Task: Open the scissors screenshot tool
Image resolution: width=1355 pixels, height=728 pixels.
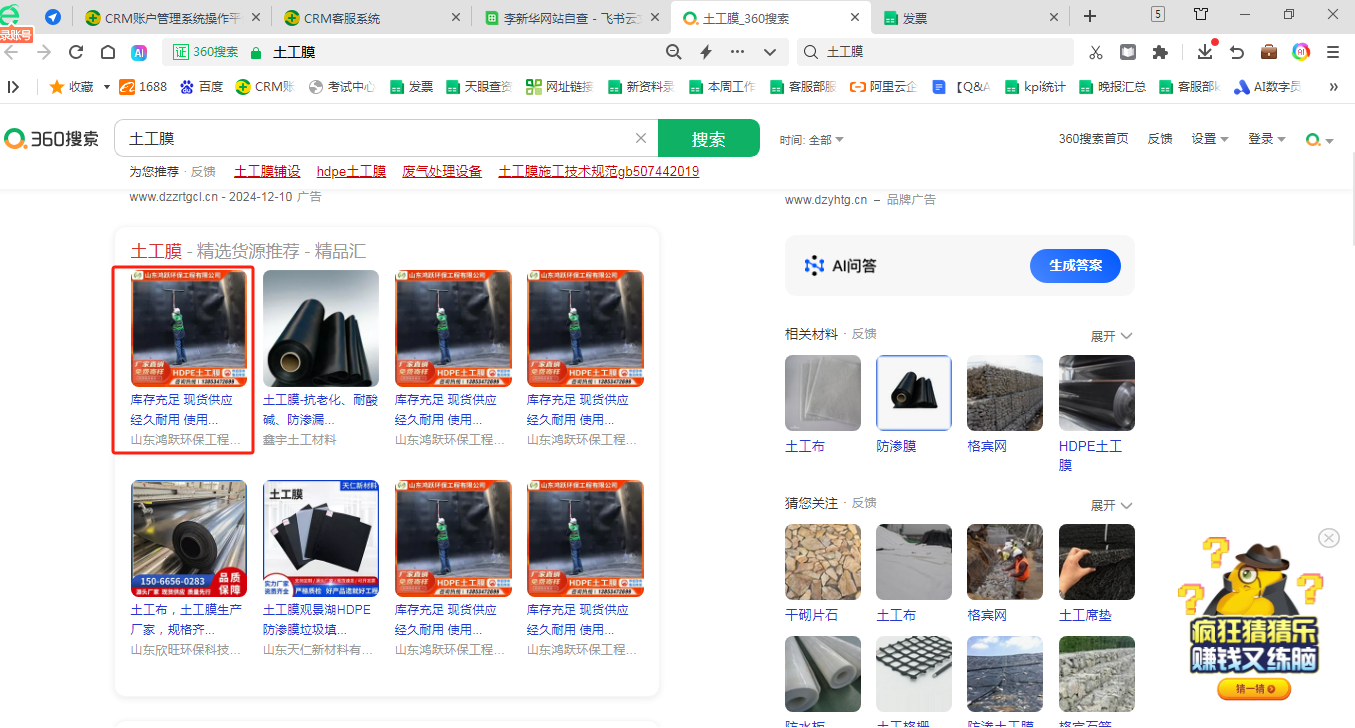Action: [x=1096, y=52]
